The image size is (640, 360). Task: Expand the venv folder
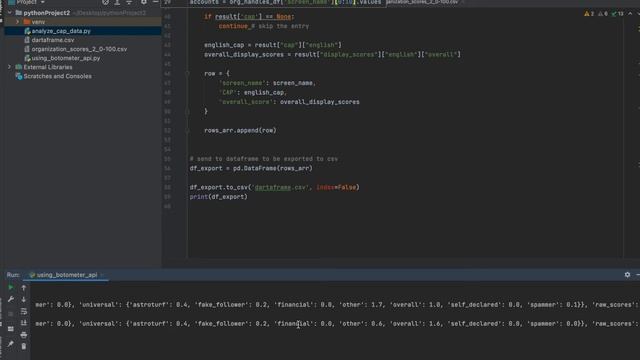coord(18,22)
